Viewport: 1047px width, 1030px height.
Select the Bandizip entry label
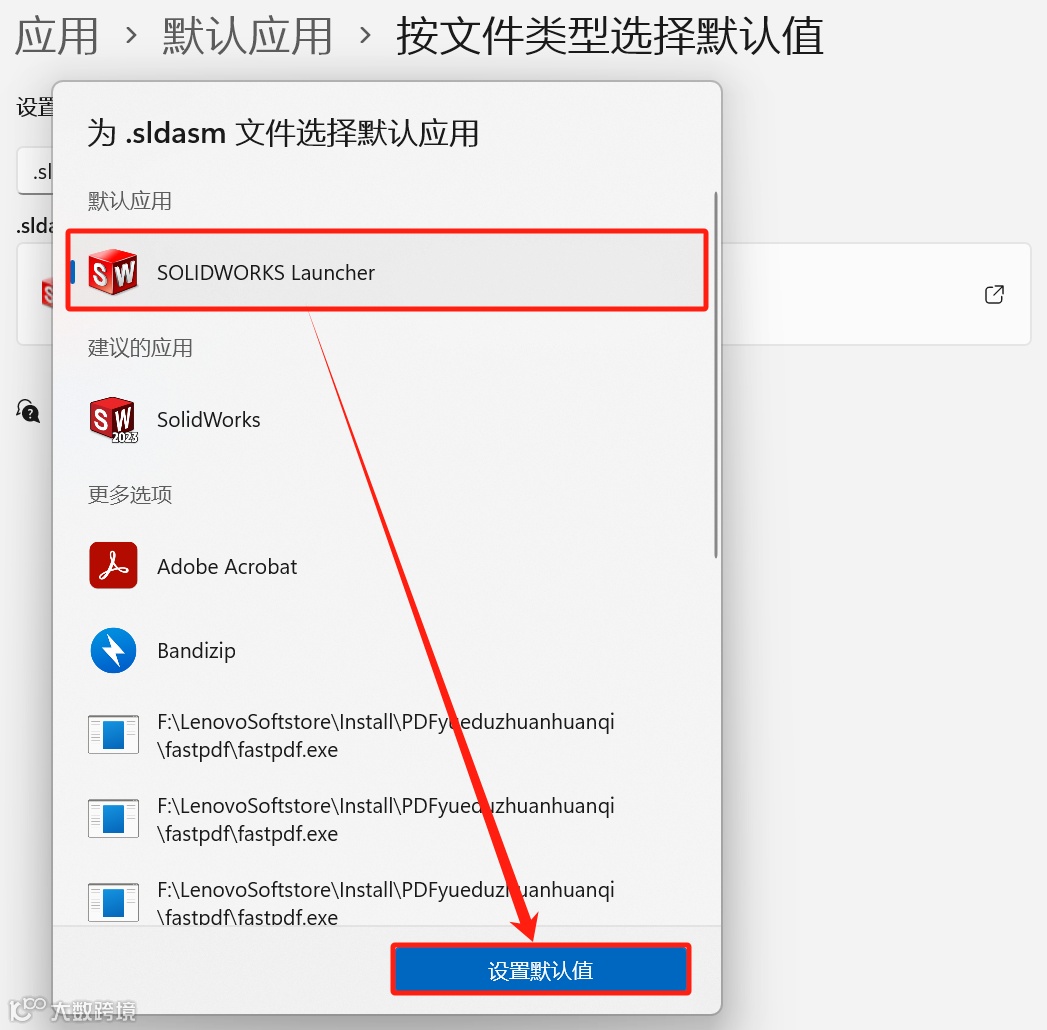click(x=196, y=650)
